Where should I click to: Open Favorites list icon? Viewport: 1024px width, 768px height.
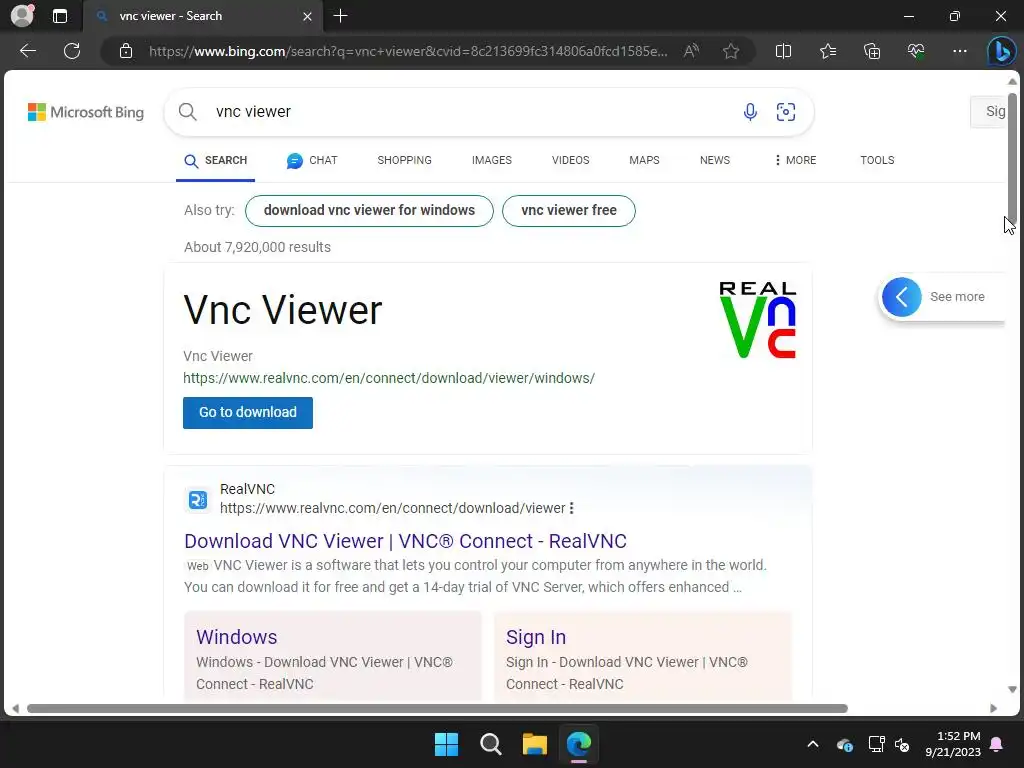[827, 51]
